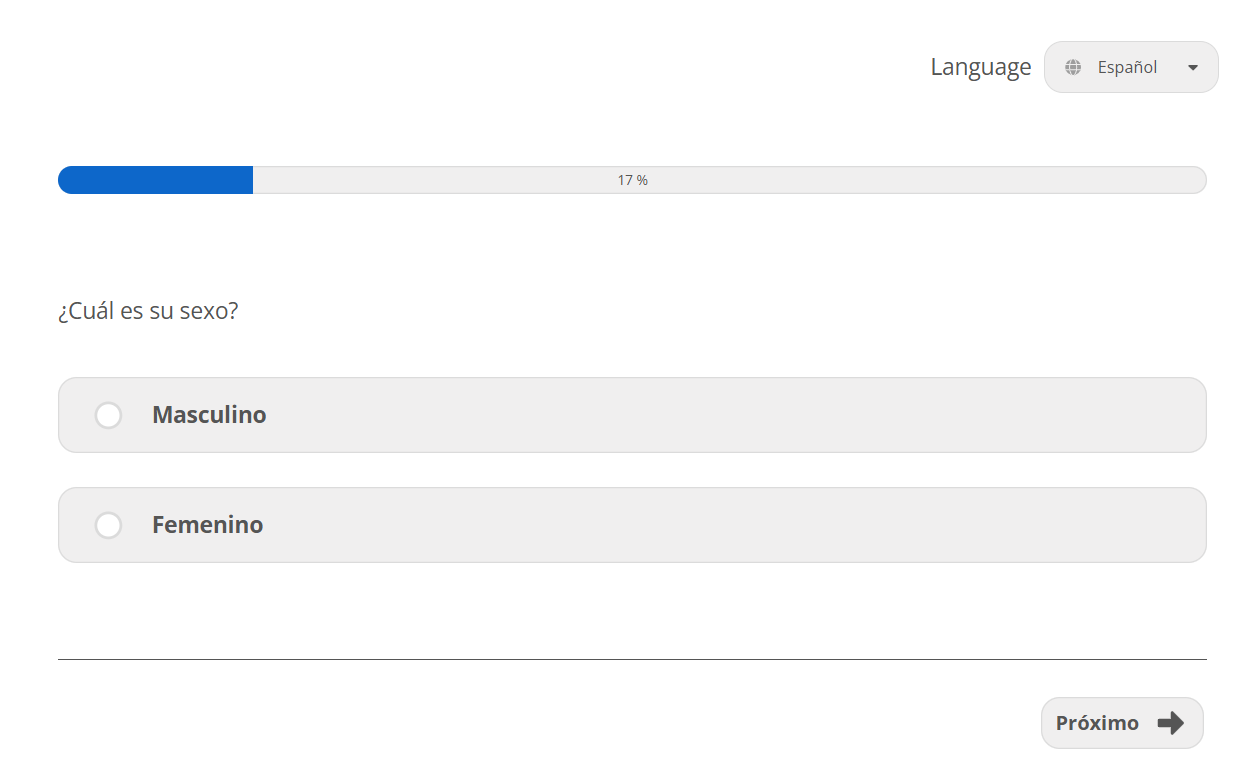
Task: Select the Femenino radio circle
Action: [x=108, y=525]
